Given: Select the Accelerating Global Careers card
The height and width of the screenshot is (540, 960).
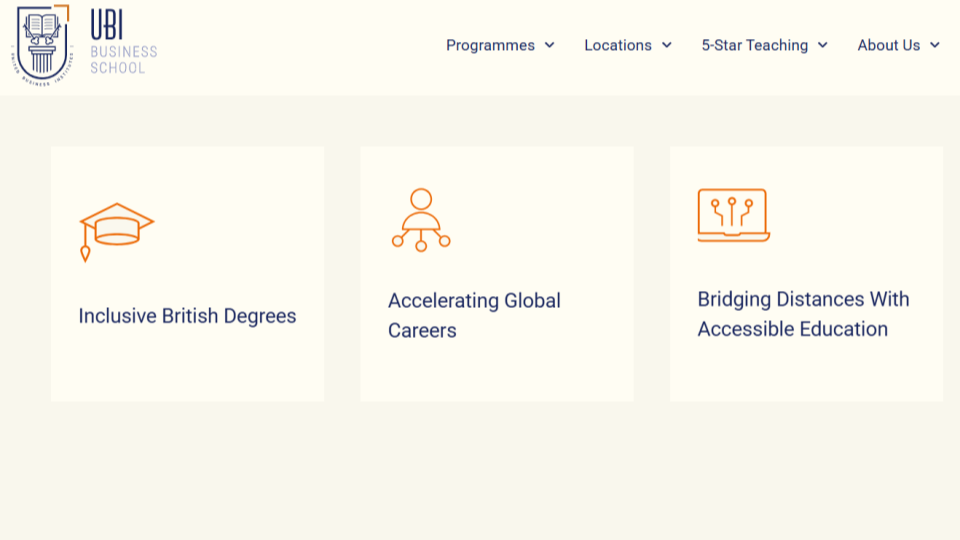Looking at the screenshot, I should (x=497, y=274).
